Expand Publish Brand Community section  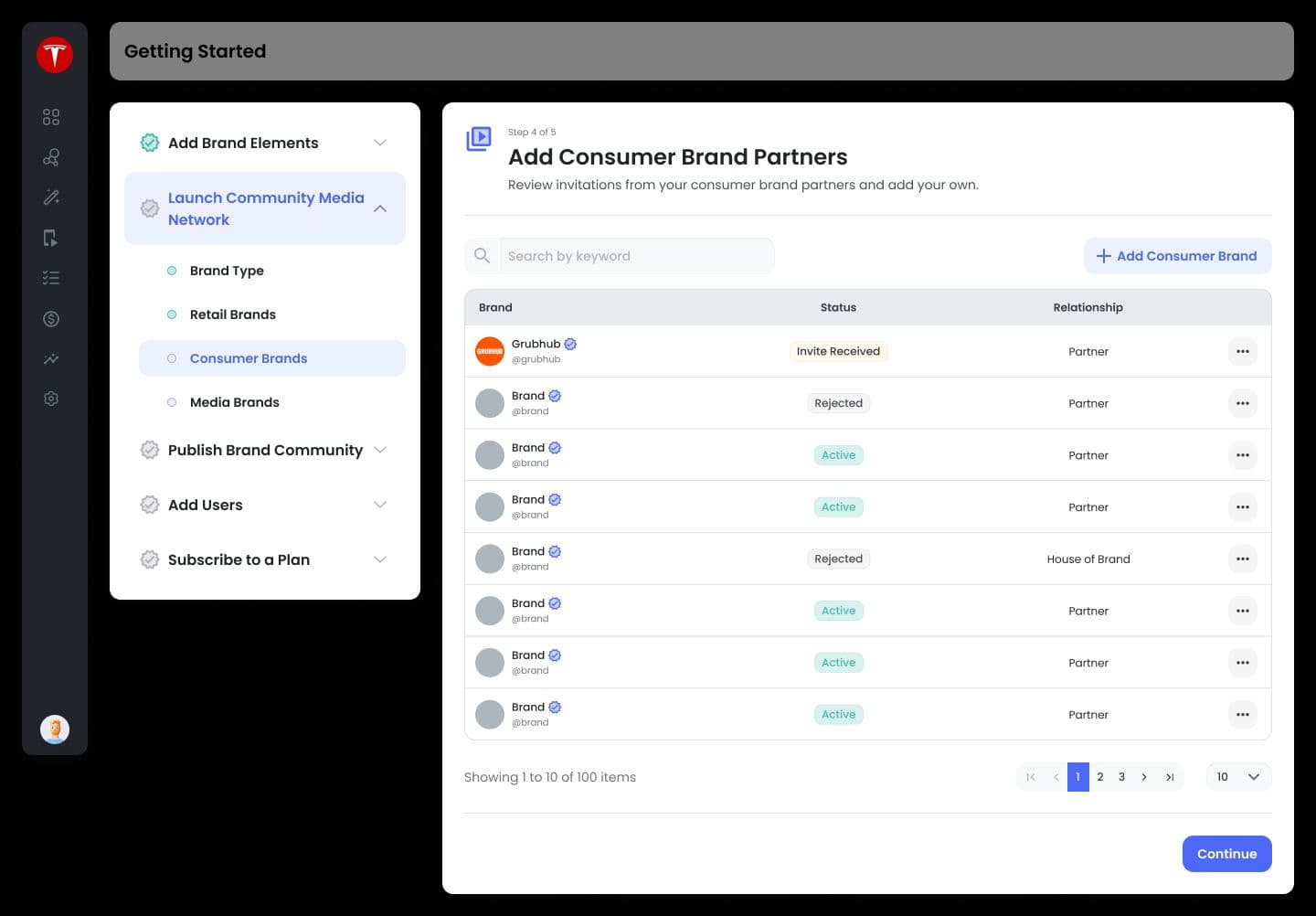pos(380,450)
